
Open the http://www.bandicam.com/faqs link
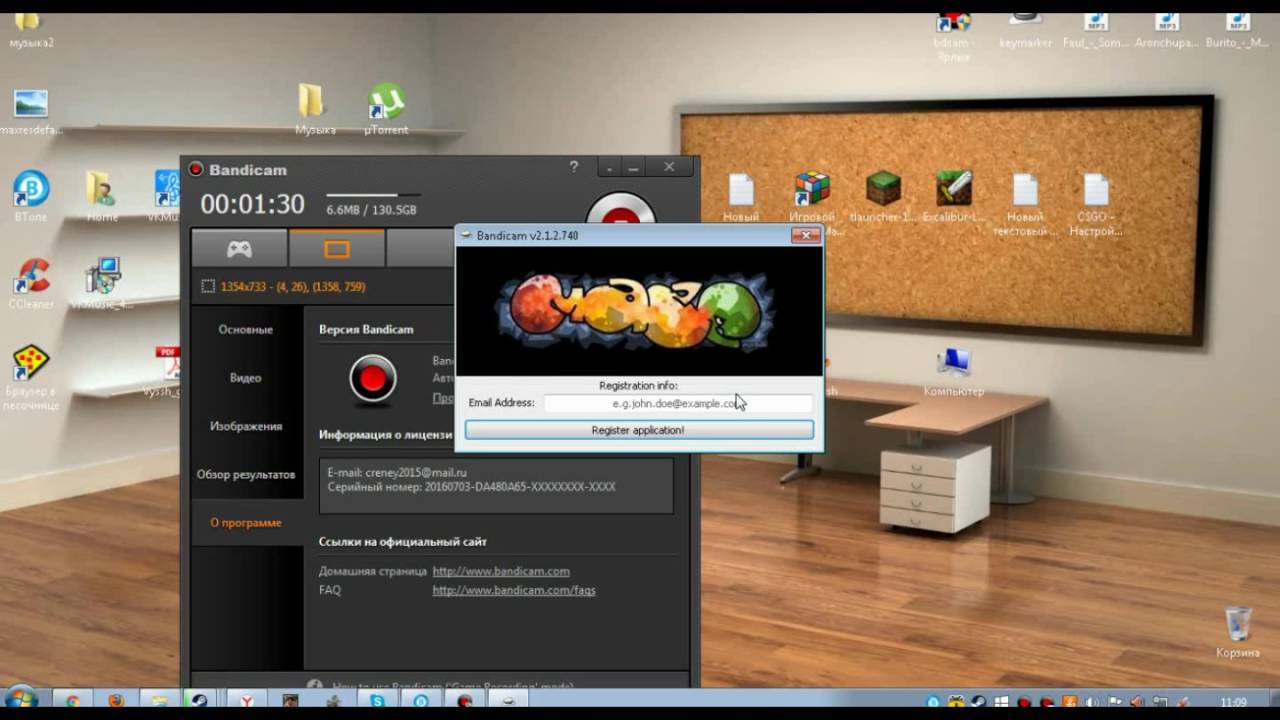514,590
